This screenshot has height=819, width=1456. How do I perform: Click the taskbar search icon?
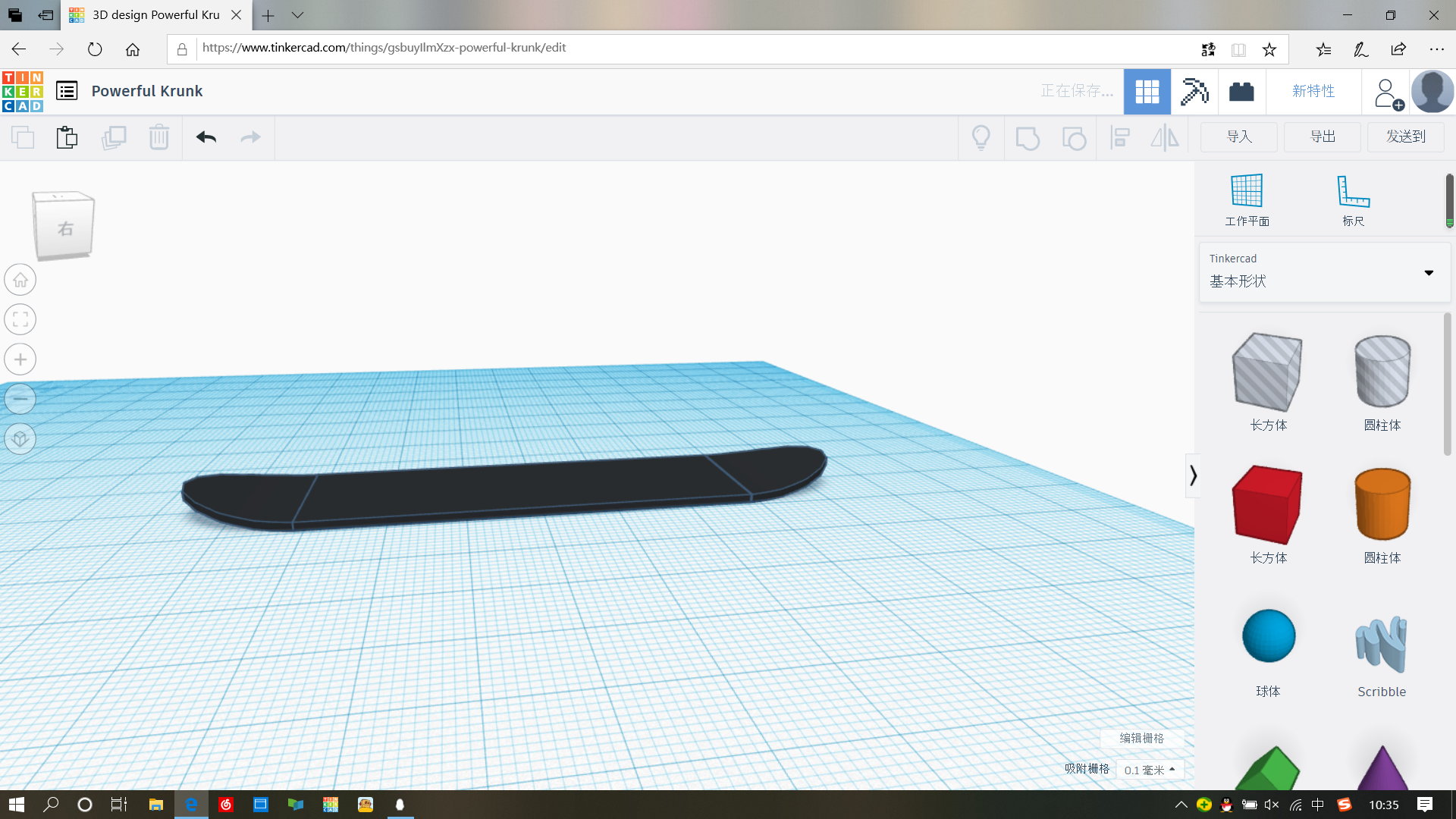coord(51,805)
